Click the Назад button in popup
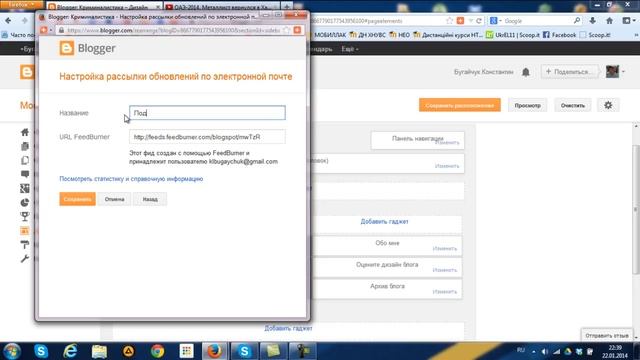This screenshot has width=640, height=360. [x=150, y=199]
